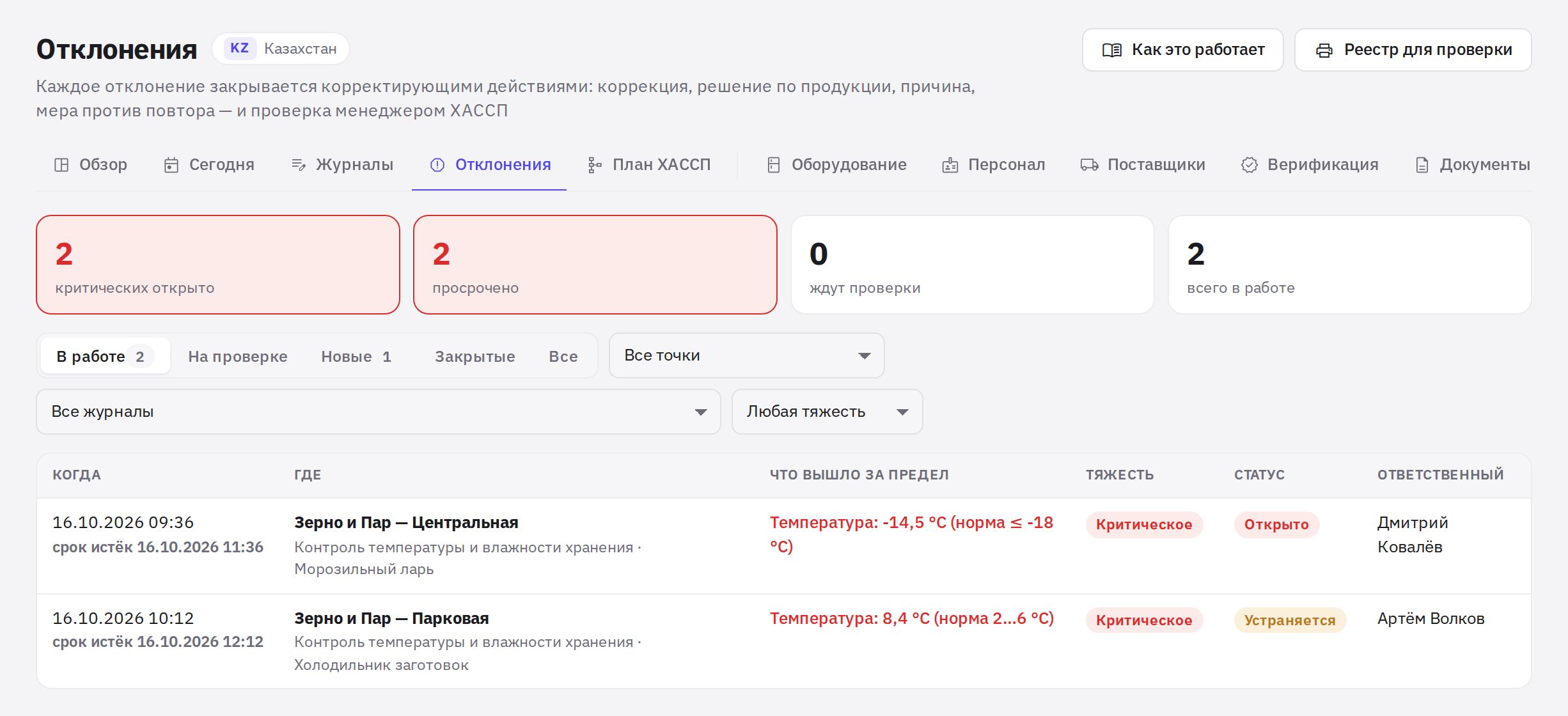Click the book icon in Как это работает

coord(1111,50)
